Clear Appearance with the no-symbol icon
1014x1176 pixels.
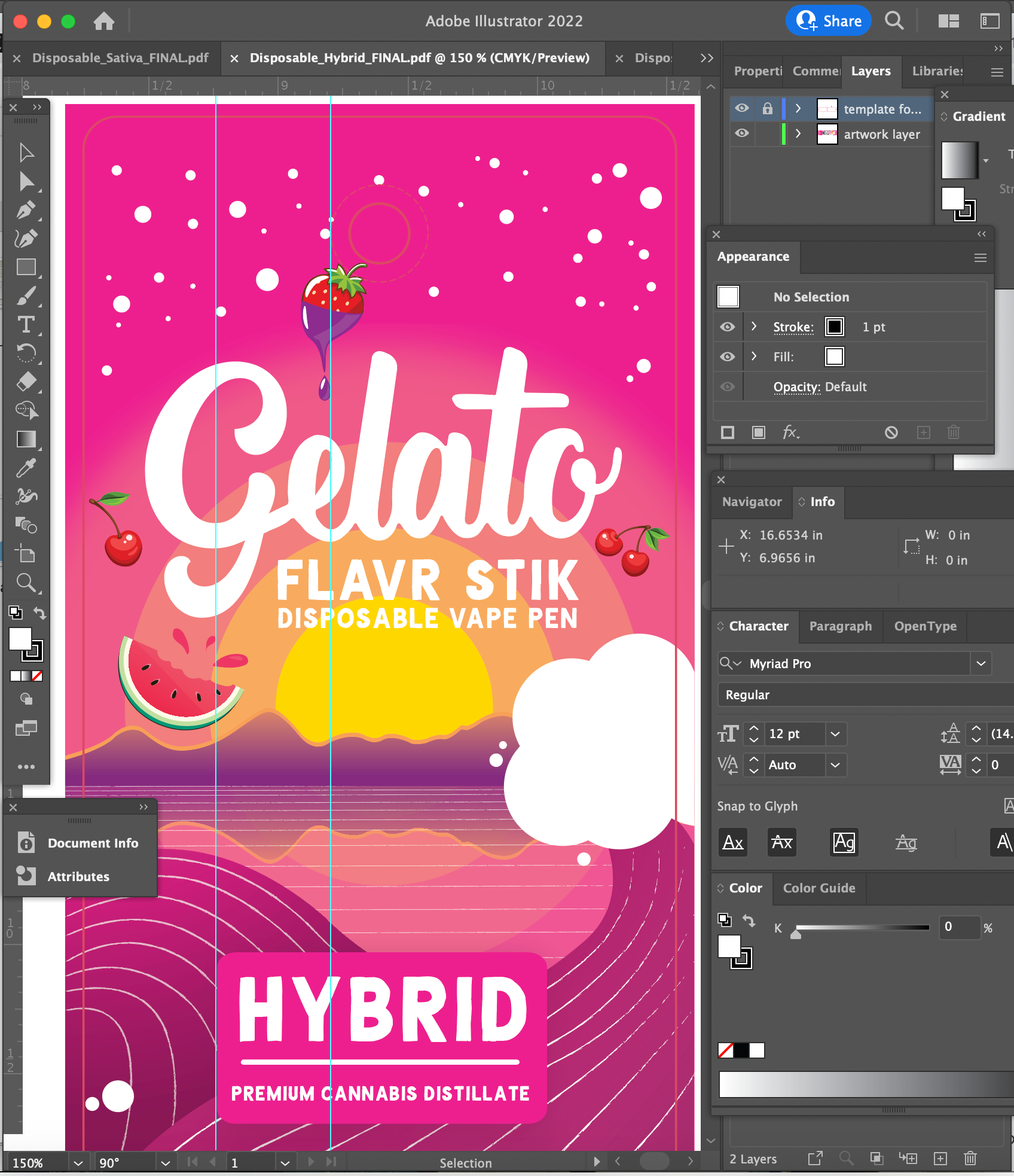pos(891,432)
